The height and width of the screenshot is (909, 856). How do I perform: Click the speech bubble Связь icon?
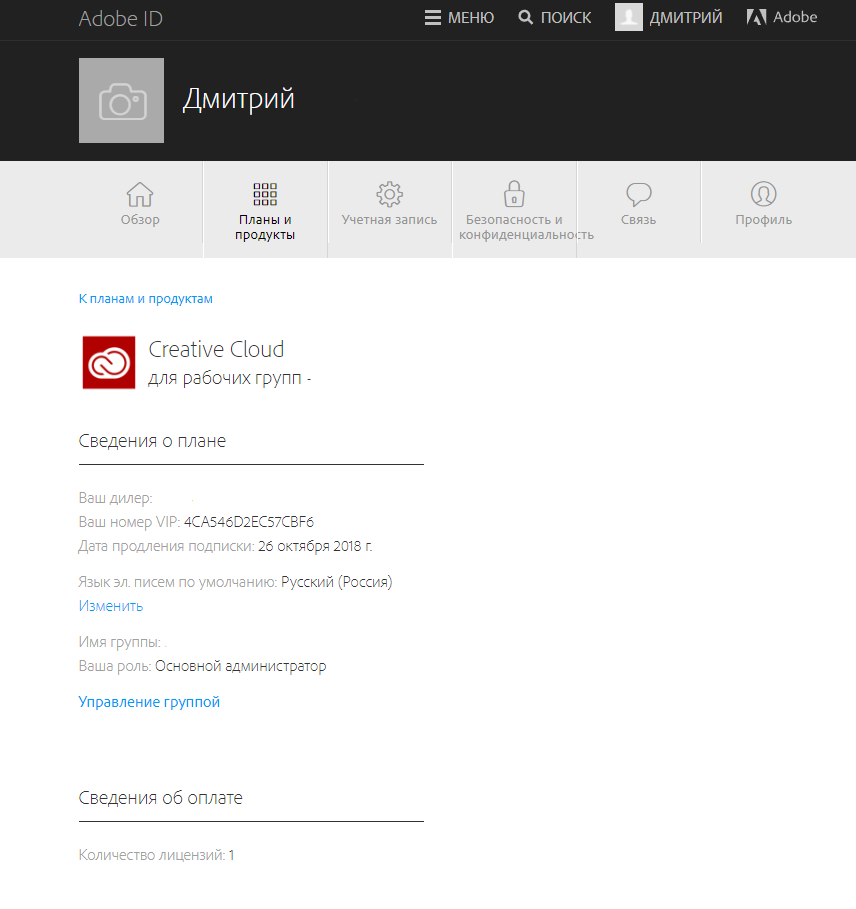(x=639, y=194)
